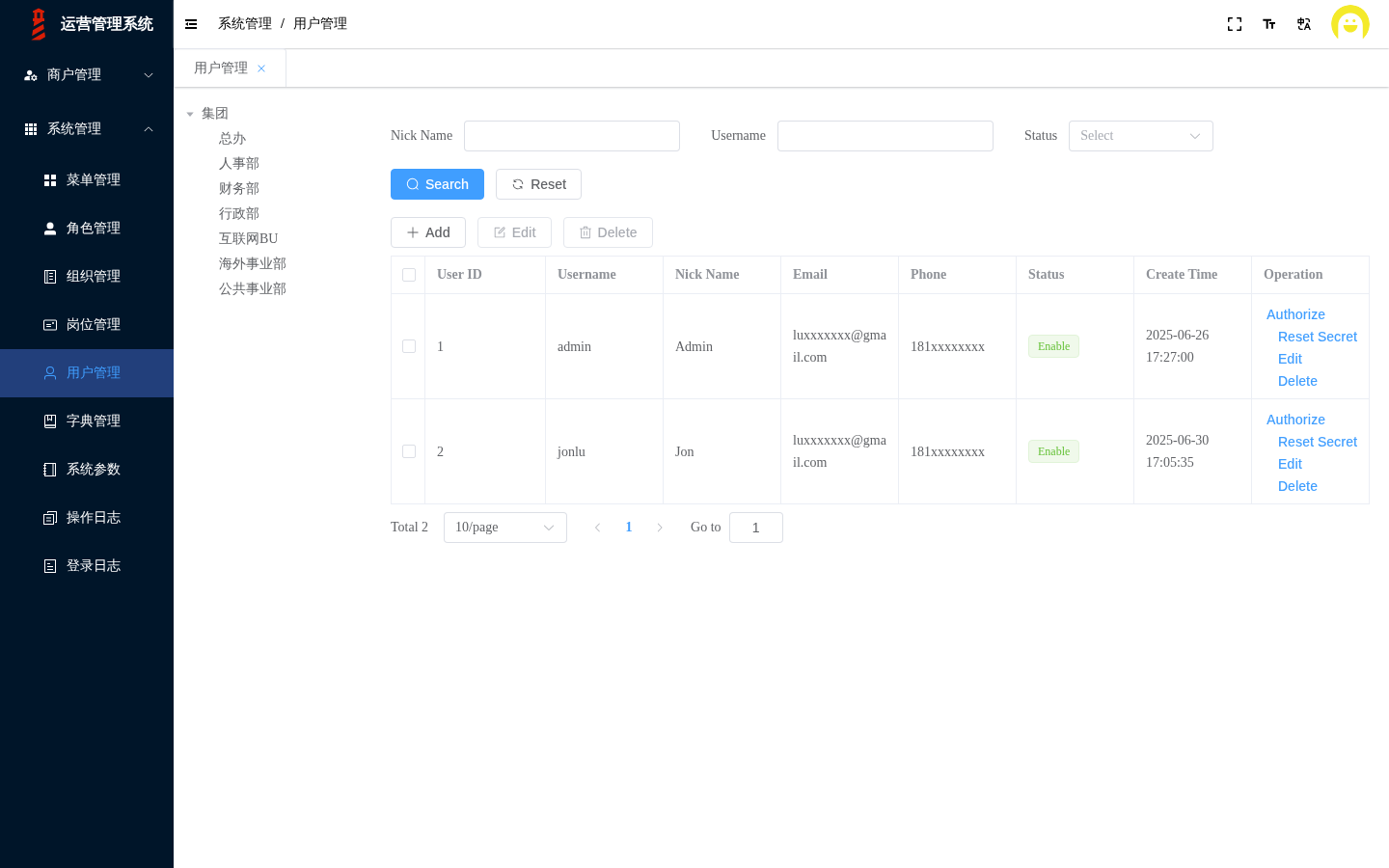Click 系统管理 in the breadcrumb

coord(245,24)
